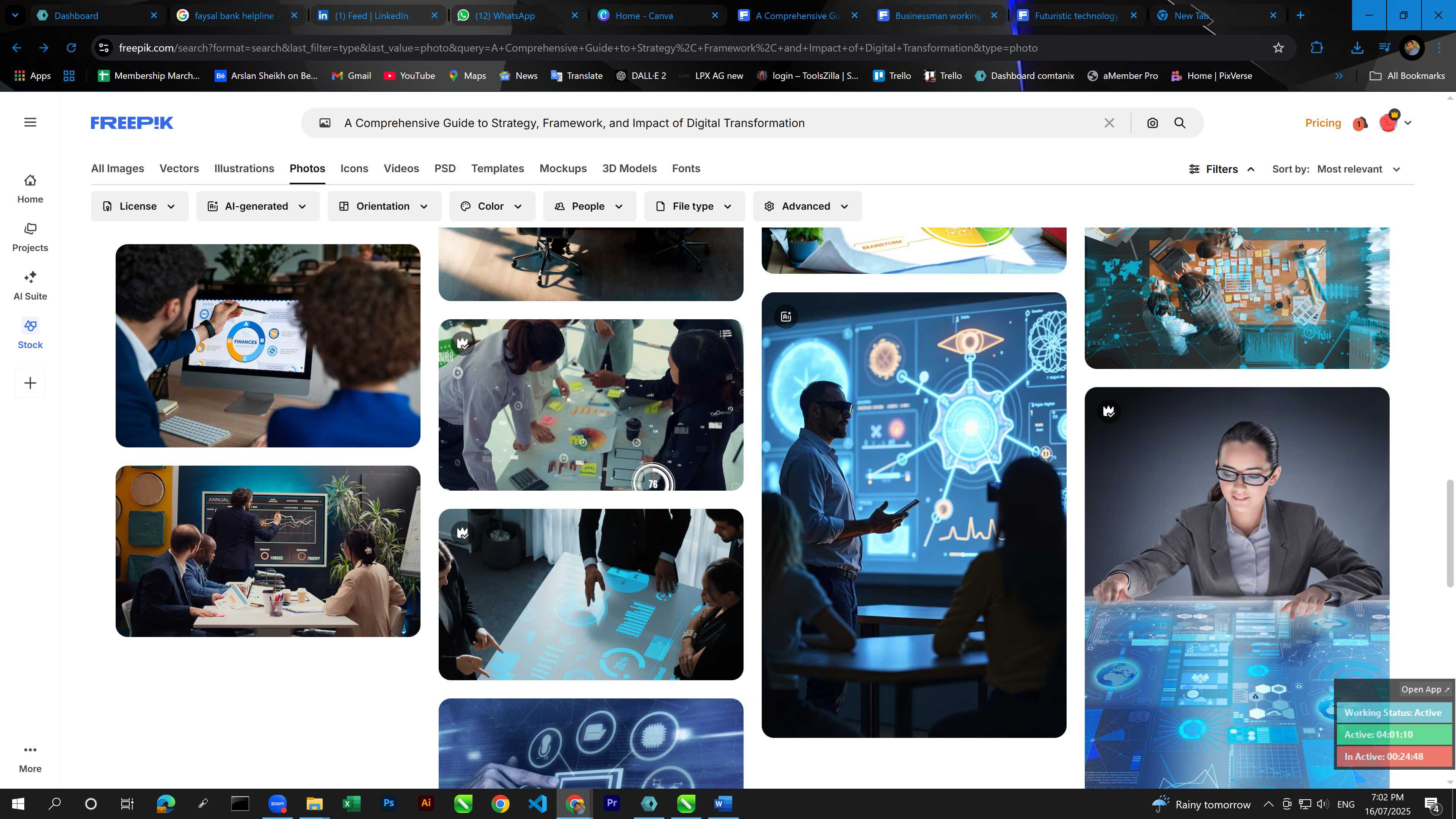1456x819 pixels.
Task: Go back to previous page
Action: (x=17, y=48)
